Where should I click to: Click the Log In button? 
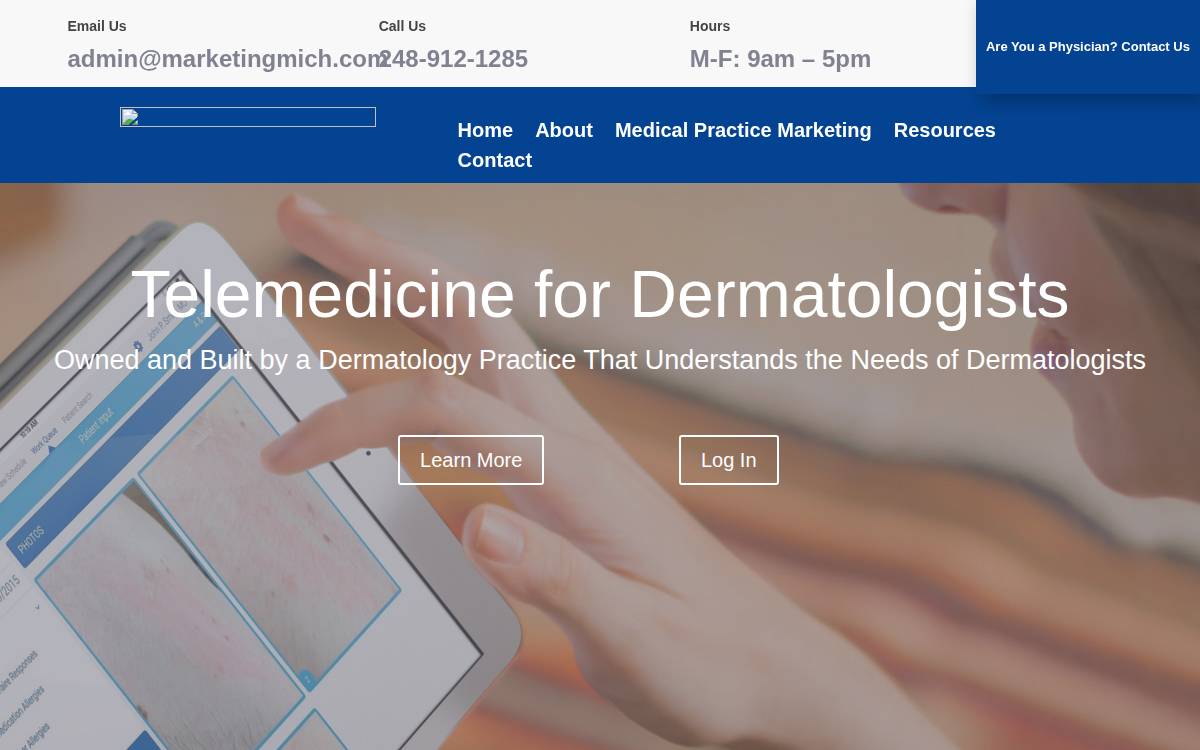[729, 460]
